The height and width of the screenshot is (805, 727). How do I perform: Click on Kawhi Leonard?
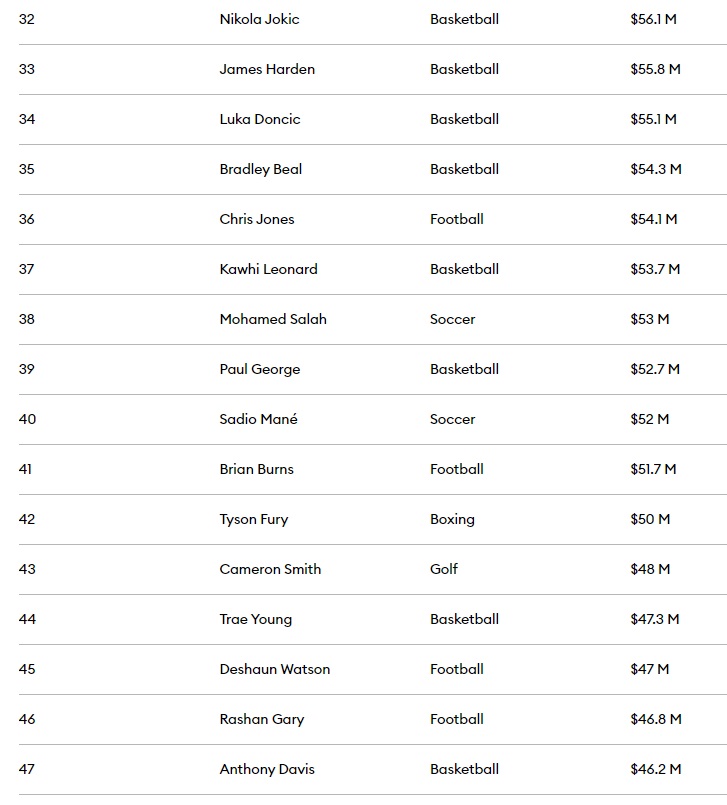coord(268,269)
